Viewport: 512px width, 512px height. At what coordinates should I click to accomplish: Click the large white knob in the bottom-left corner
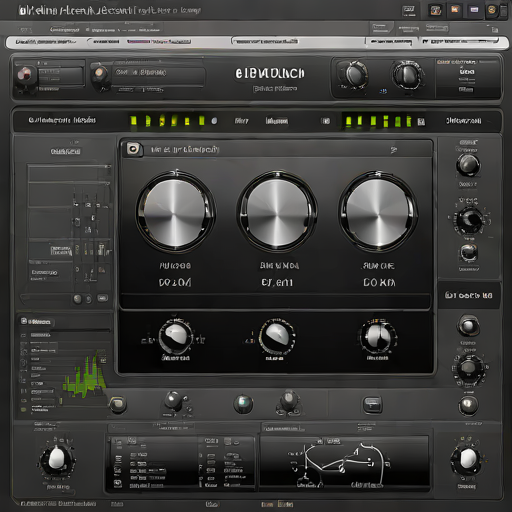[x=57, y=459]
